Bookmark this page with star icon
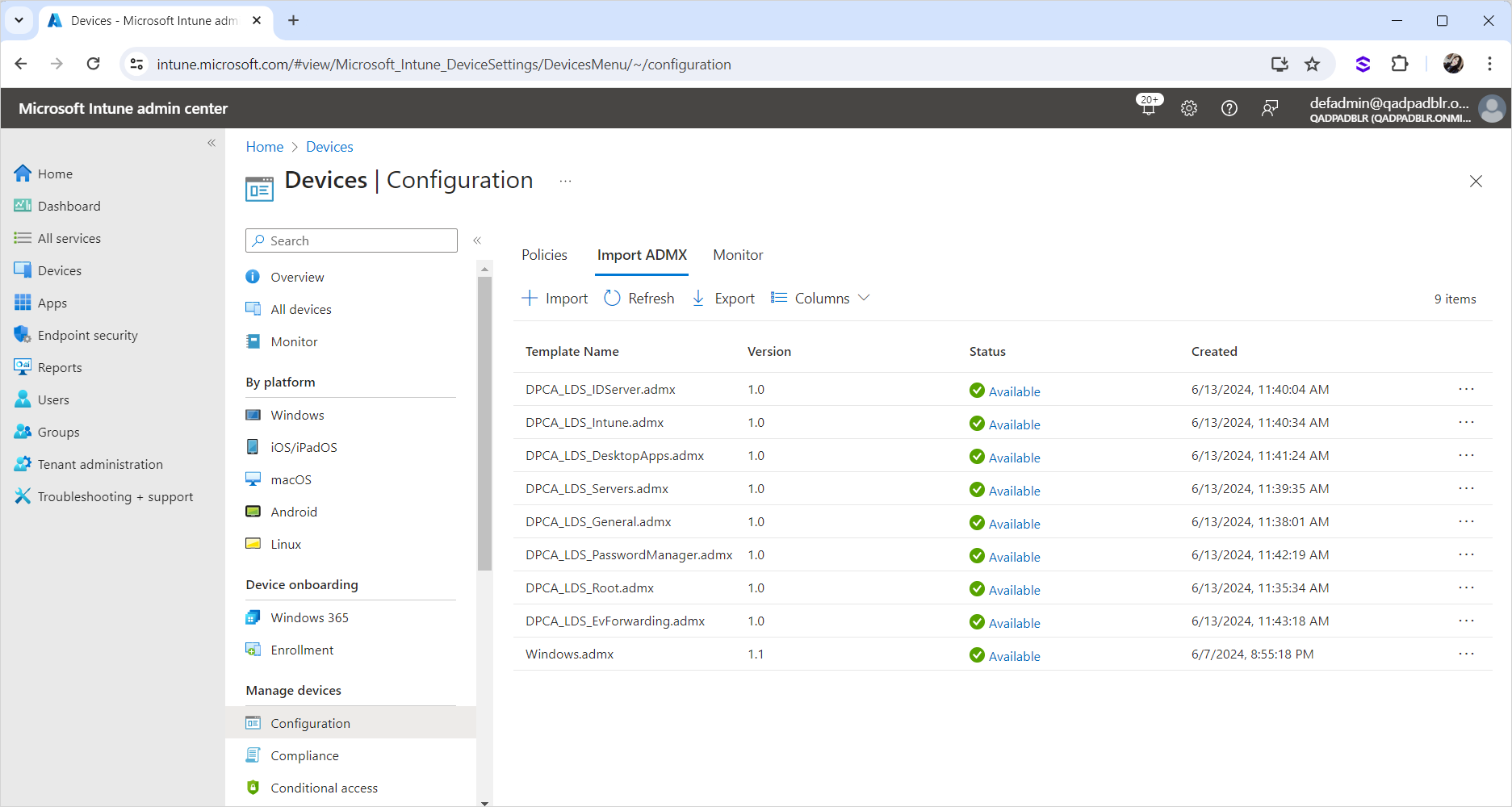Viewport: 1512px width, 807px height. click(1313, 65)
